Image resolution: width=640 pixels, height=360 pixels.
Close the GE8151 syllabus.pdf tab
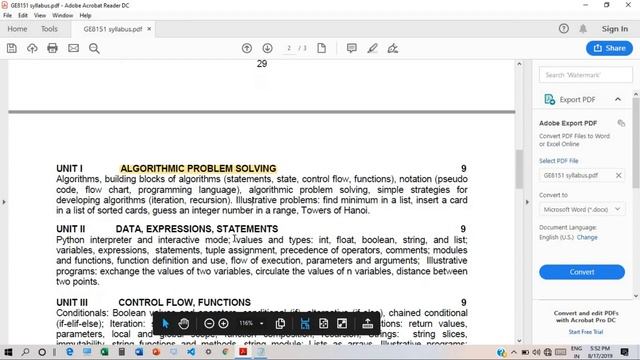click(x=149, y=29)
